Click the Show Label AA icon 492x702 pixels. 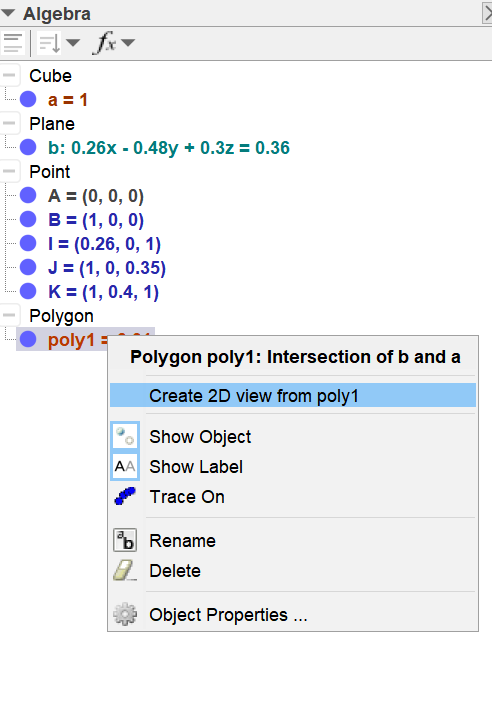[125, 467]
